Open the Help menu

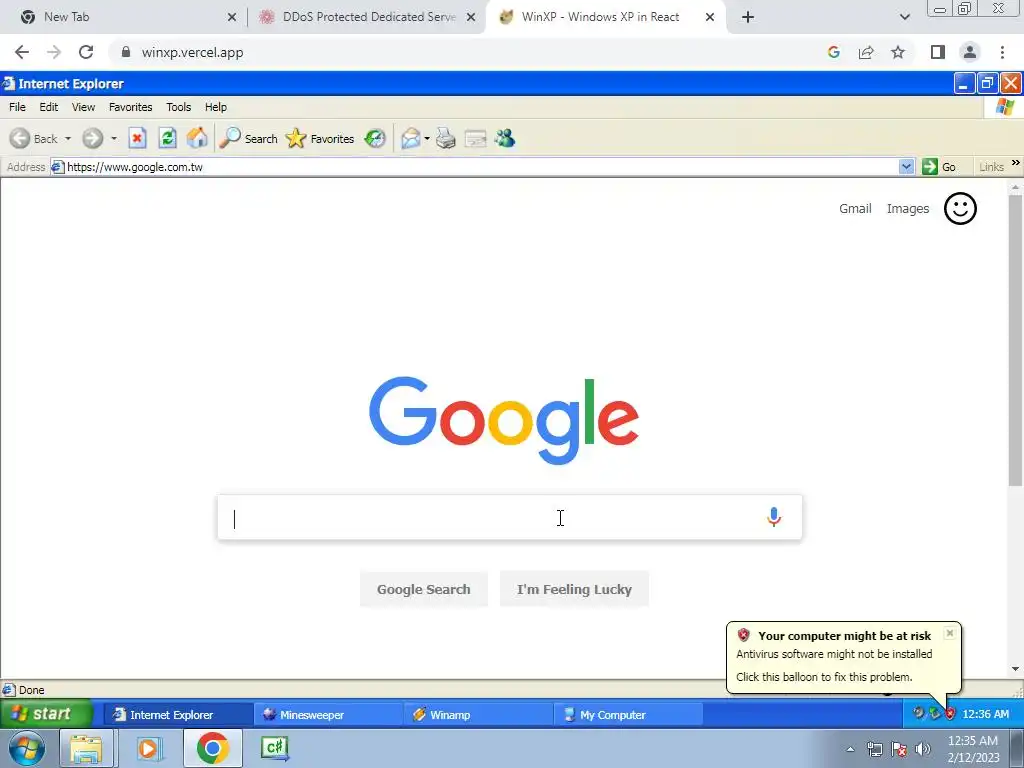click(216, 107)
